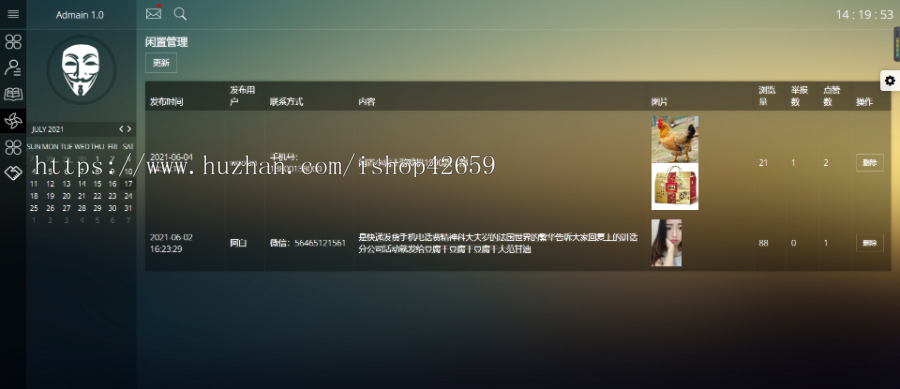Select date 18 in calendar
Viewport: 900px width, 389px height.
click(34, 196)
